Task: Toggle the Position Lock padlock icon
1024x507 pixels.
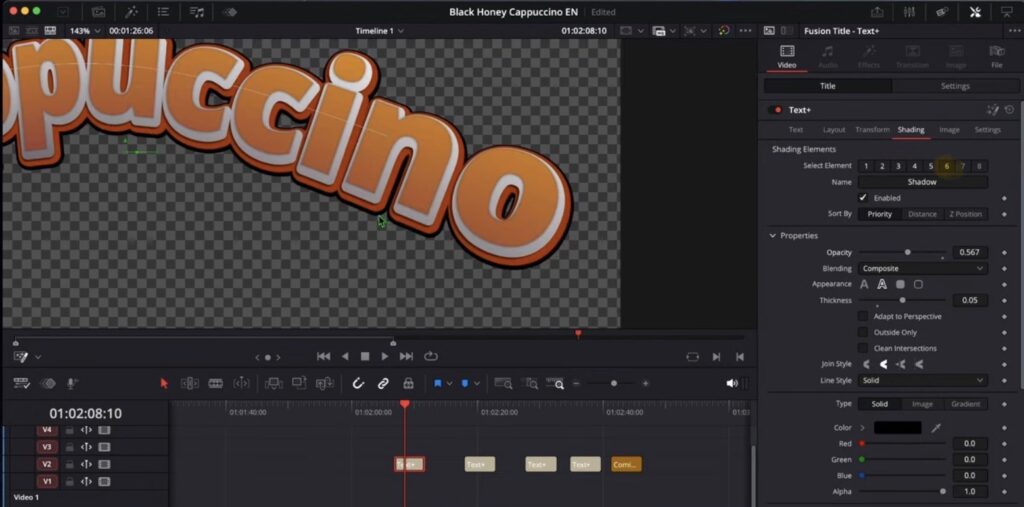Action: [x=408, y=384]
